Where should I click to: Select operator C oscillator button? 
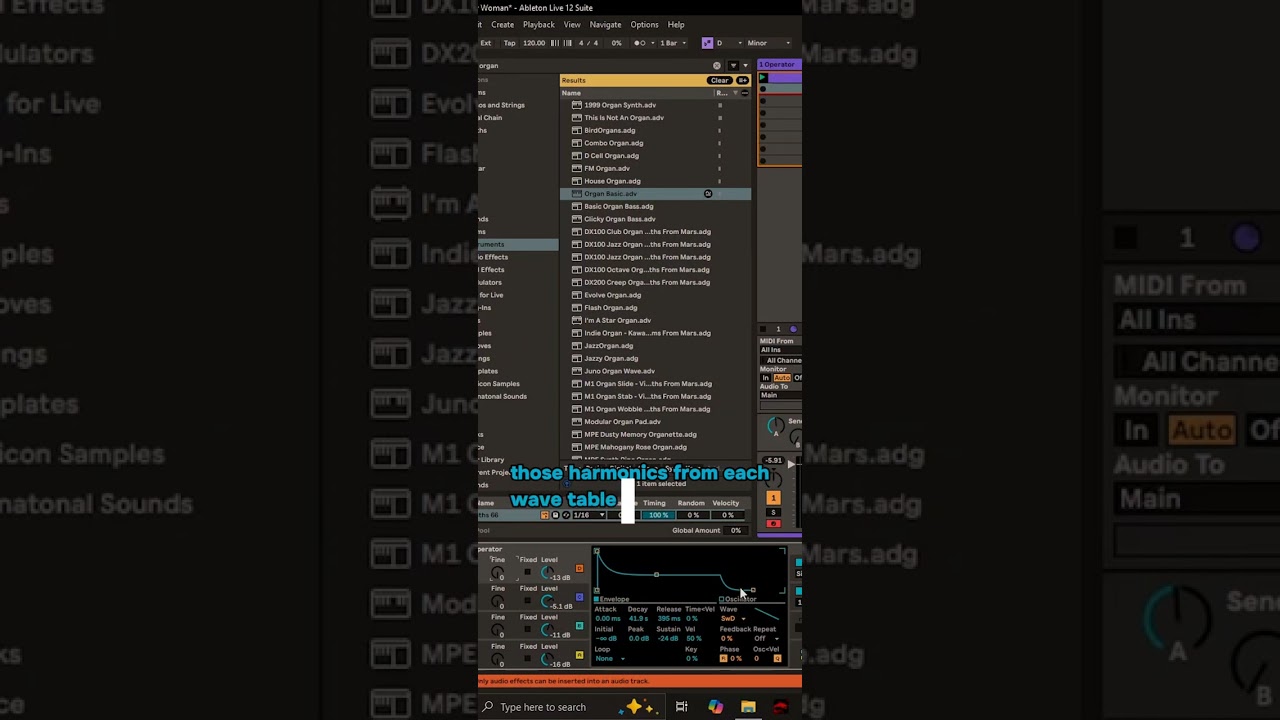coord(579,597)
